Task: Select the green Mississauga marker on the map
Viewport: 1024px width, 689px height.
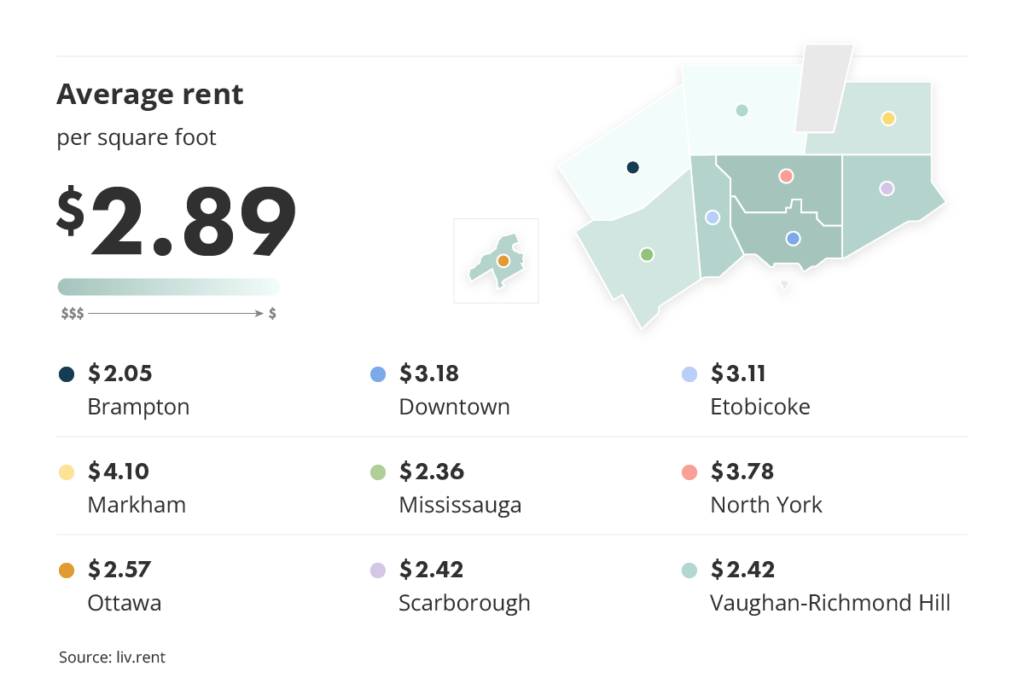Action: coord(647,255)
